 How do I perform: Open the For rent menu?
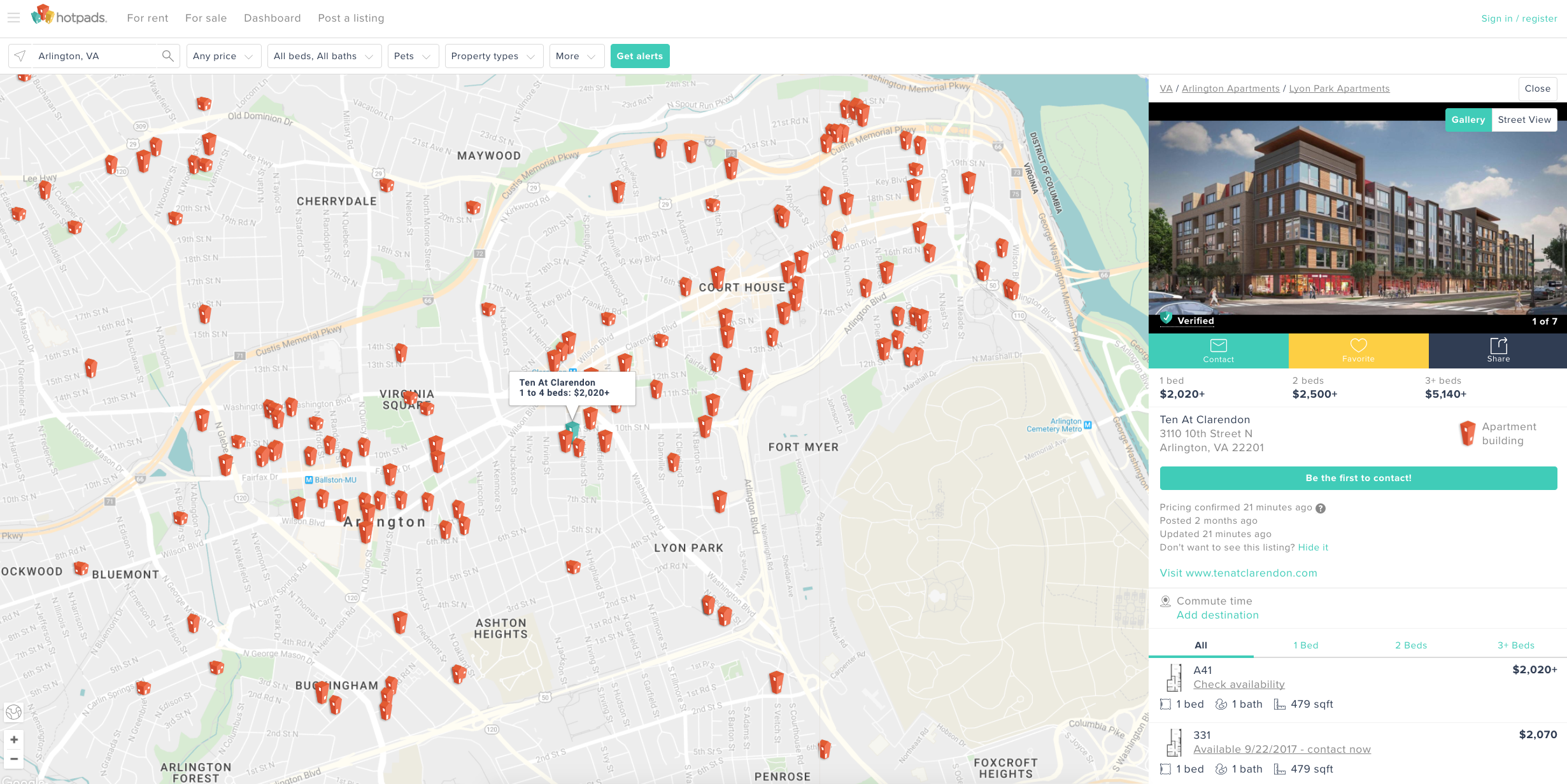pyautogui.click(x=148, y=18)
